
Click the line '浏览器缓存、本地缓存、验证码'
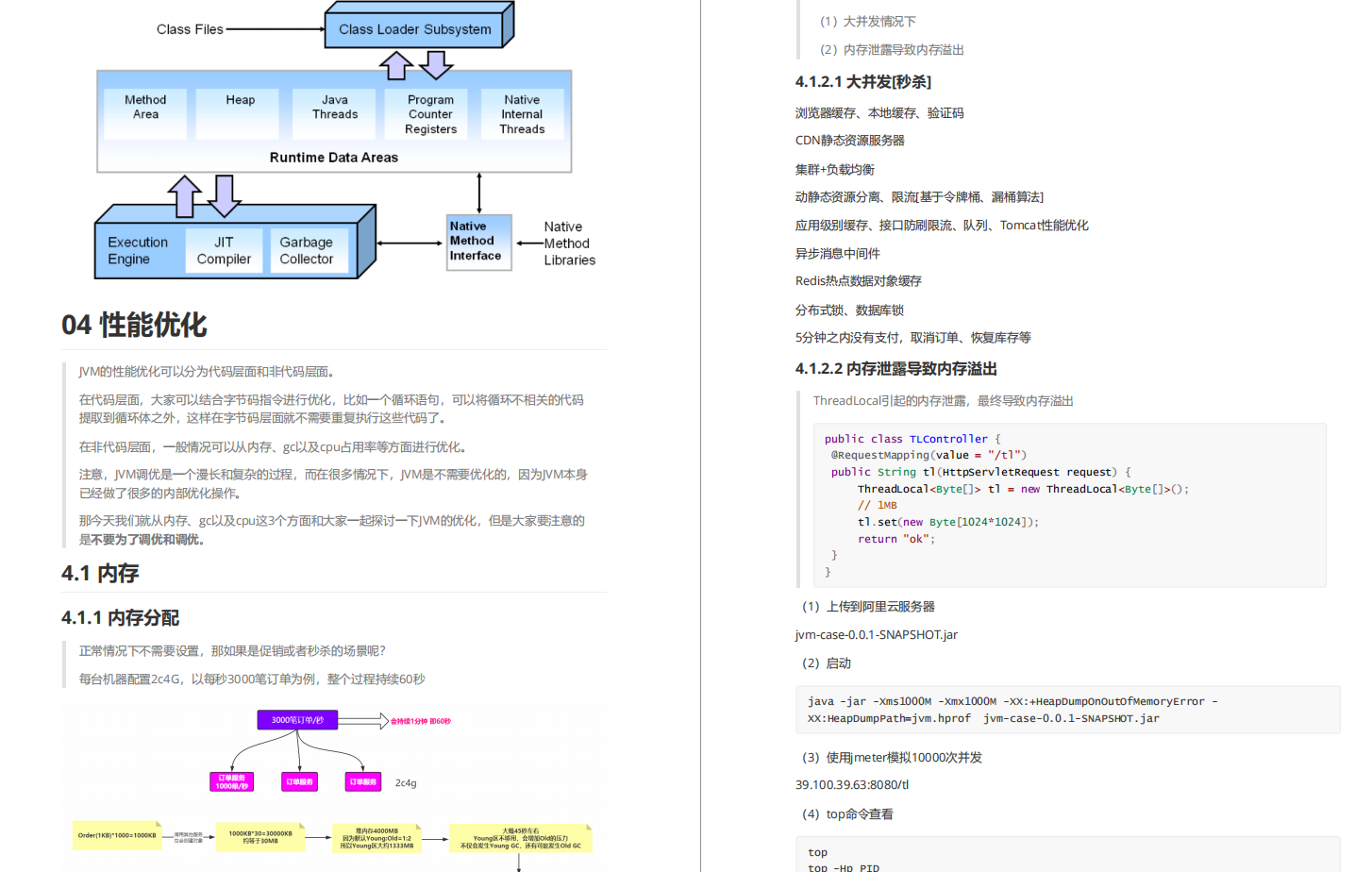click(x=879, y=113)
